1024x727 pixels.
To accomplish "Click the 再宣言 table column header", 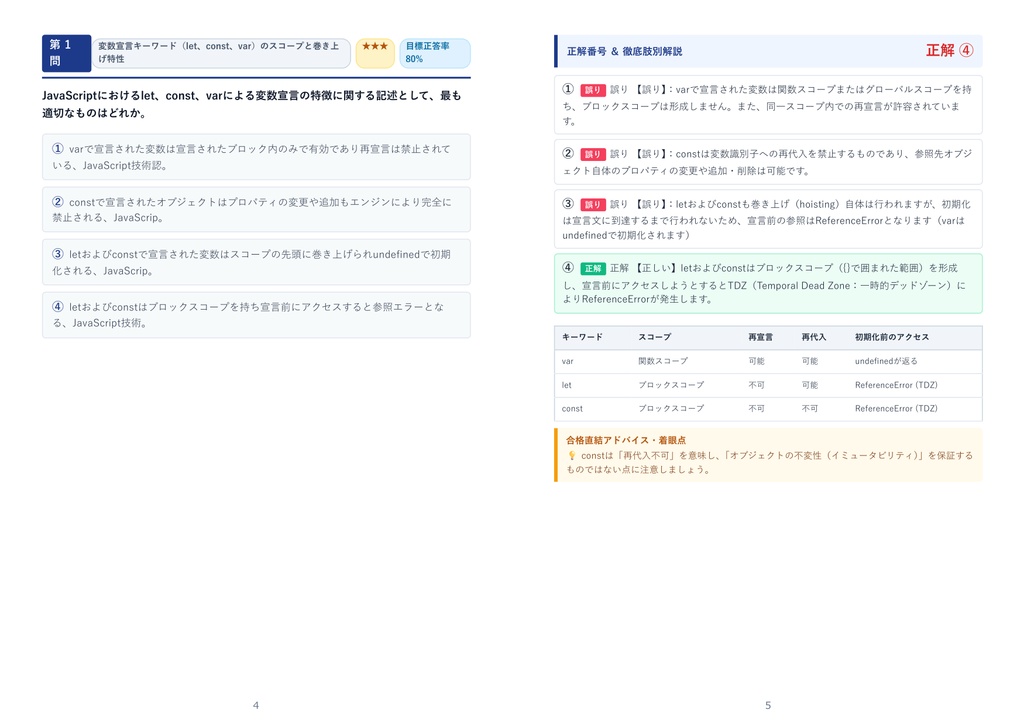I will pyautogui.click(x=760, y=337).
